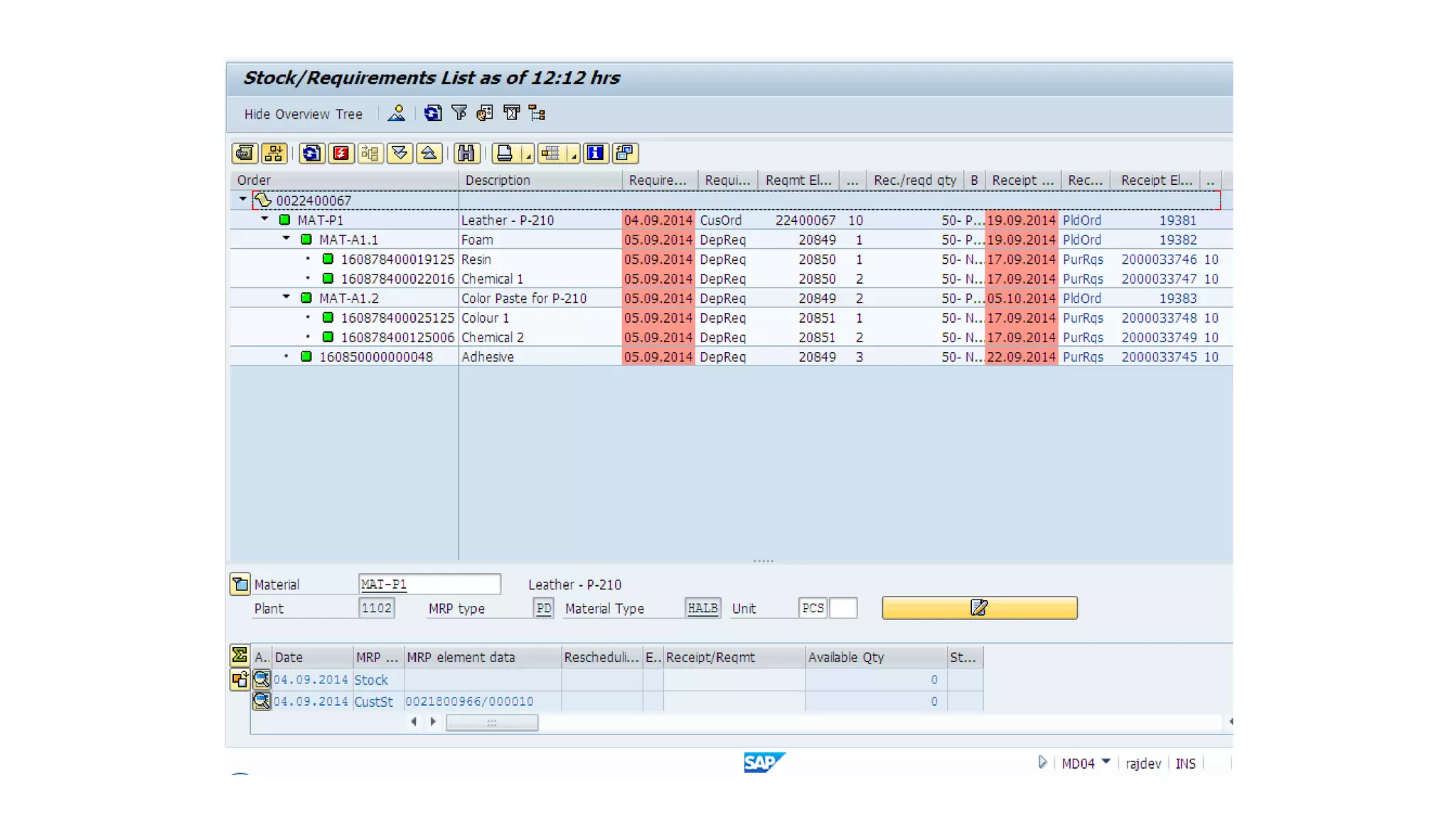Screen dimensions: 1456x832
Task: Refresh the overview tree
Action: click(x=311, y=153)
